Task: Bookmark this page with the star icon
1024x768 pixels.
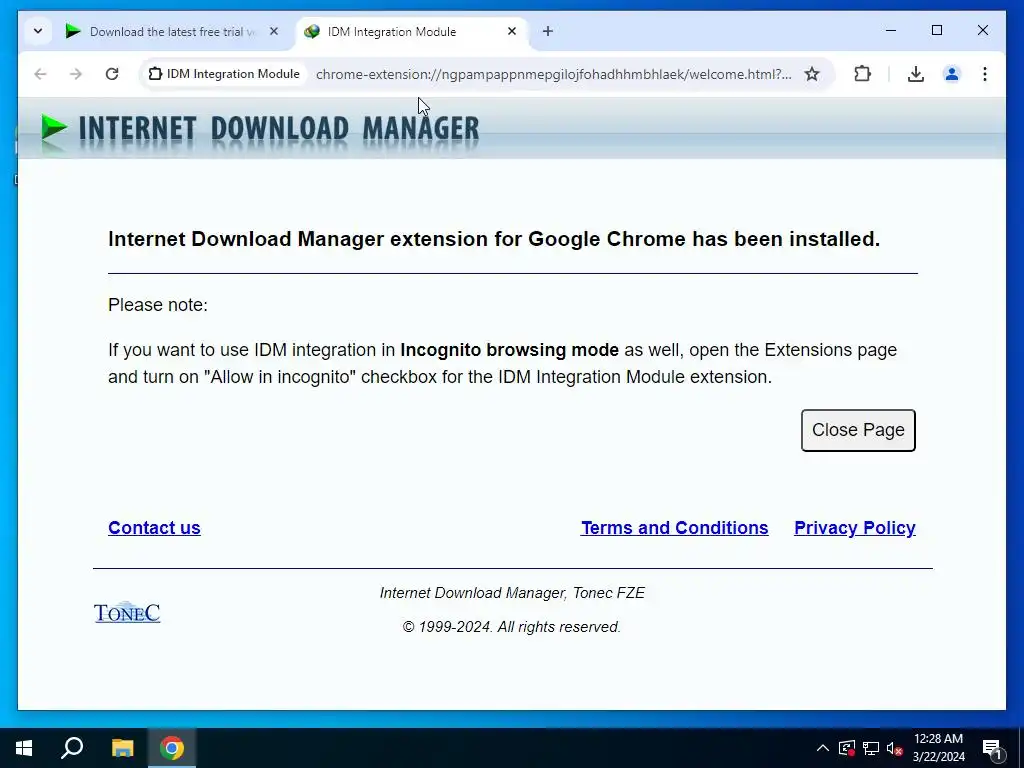Action: [x=812, y=74]
